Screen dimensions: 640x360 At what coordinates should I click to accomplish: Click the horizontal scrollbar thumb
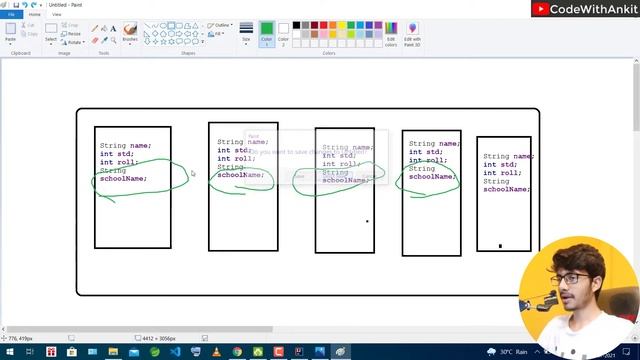(140, 329)
